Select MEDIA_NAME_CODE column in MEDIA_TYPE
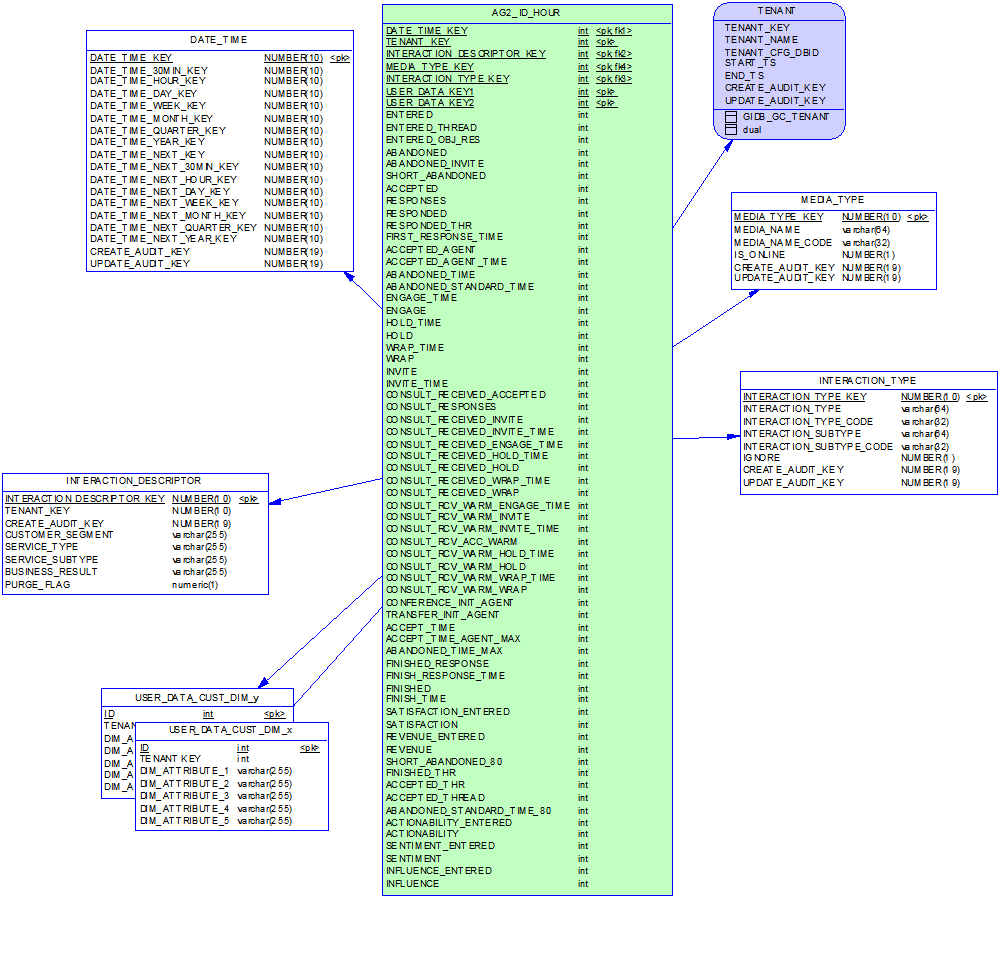 tap(783, 242)
